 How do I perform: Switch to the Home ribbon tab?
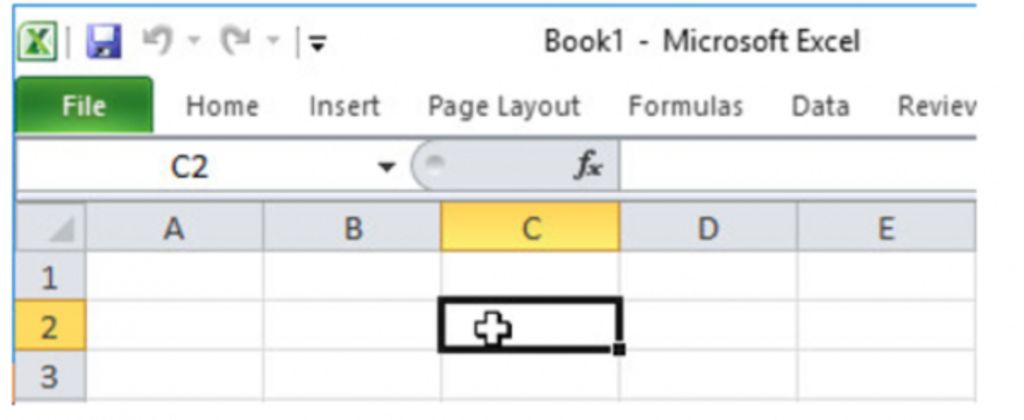222,106
